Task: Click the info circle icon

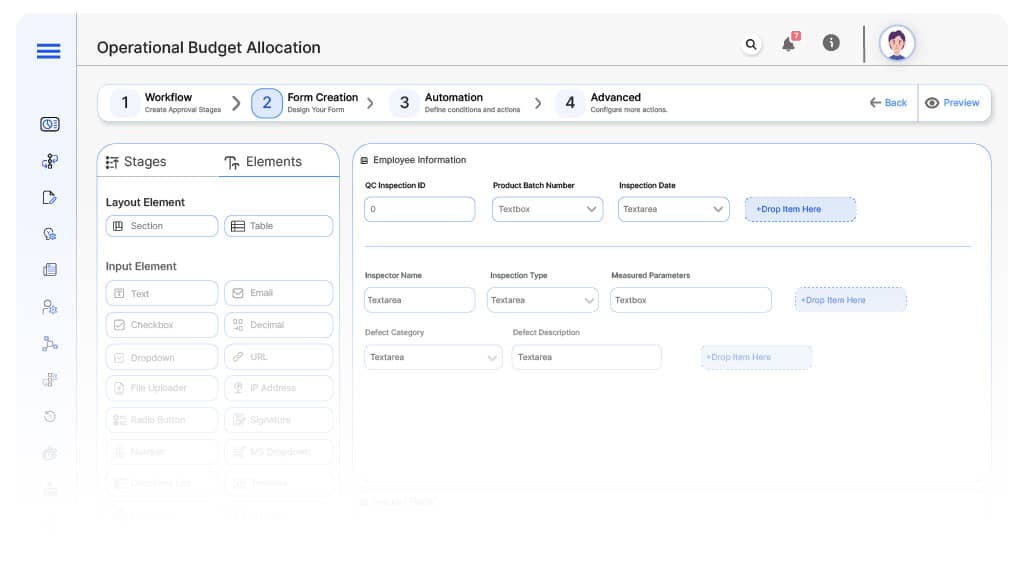Action: coord(831,43)
